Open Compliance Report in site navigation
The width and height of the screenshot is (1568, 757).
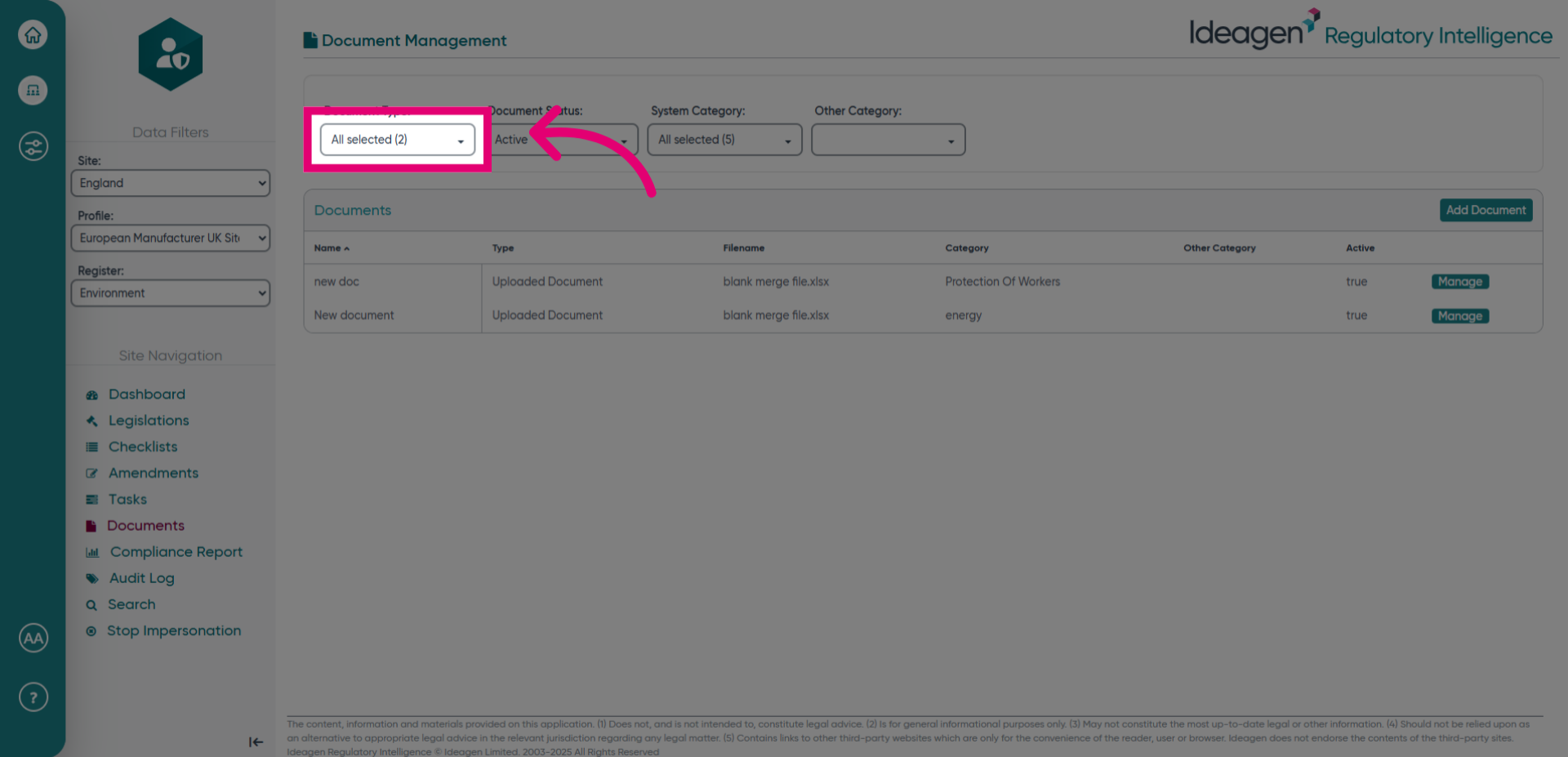pos(176,552)
